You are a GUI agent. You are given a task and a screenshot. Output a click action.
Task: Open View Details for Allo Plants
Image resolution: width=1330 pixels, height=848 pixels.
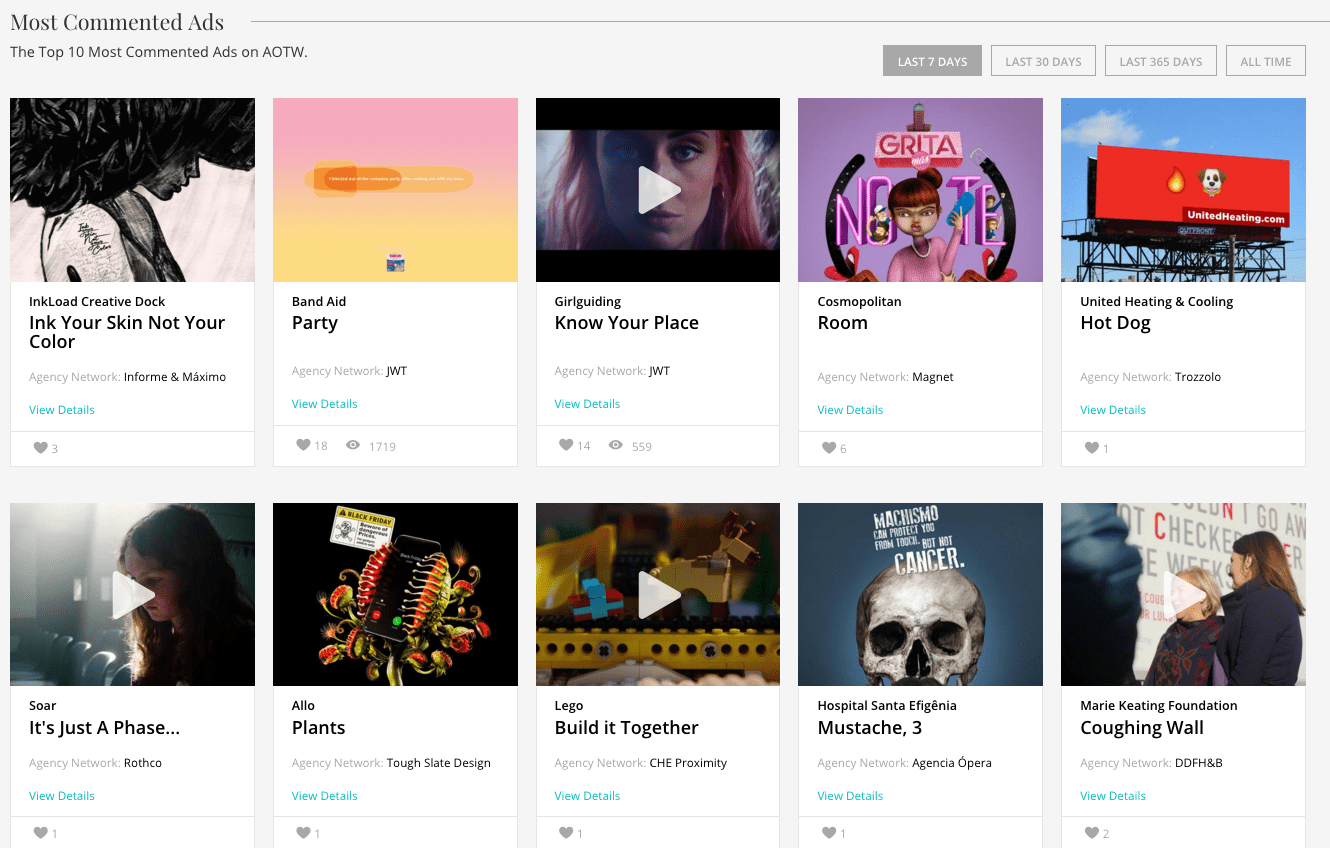[324, 796]
